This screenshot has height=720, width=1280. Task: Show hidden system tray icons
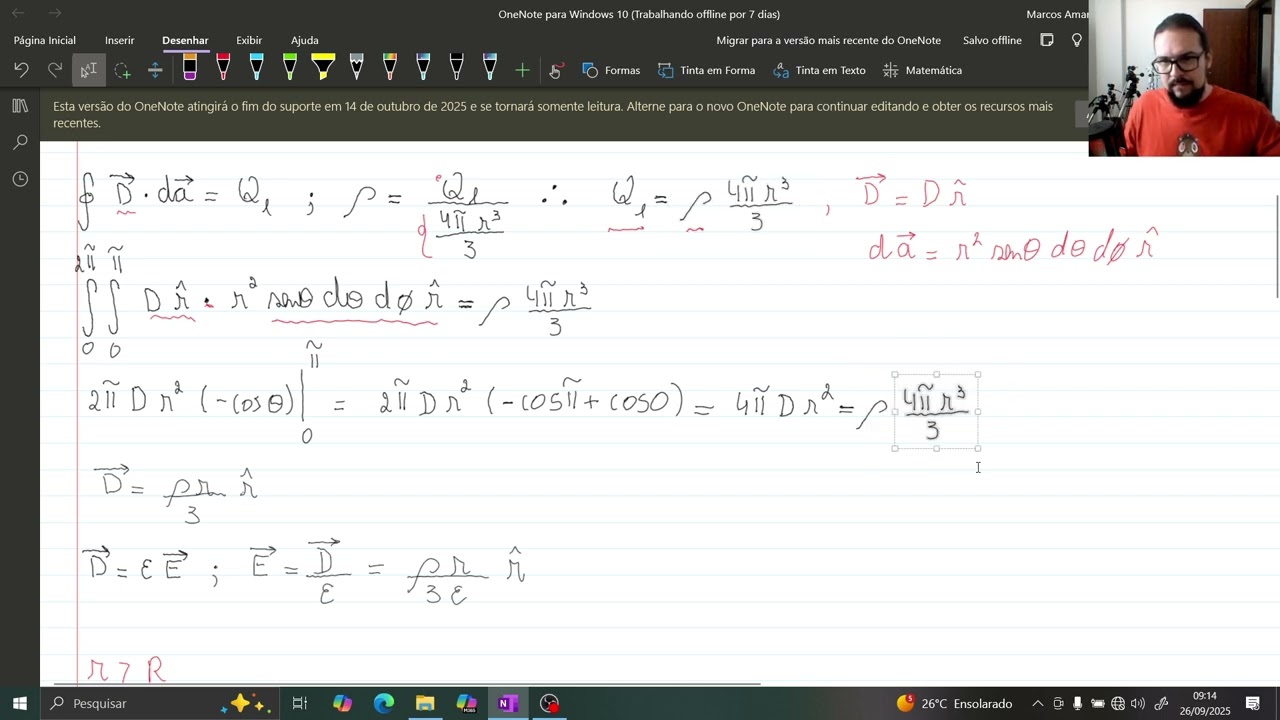1037,703
